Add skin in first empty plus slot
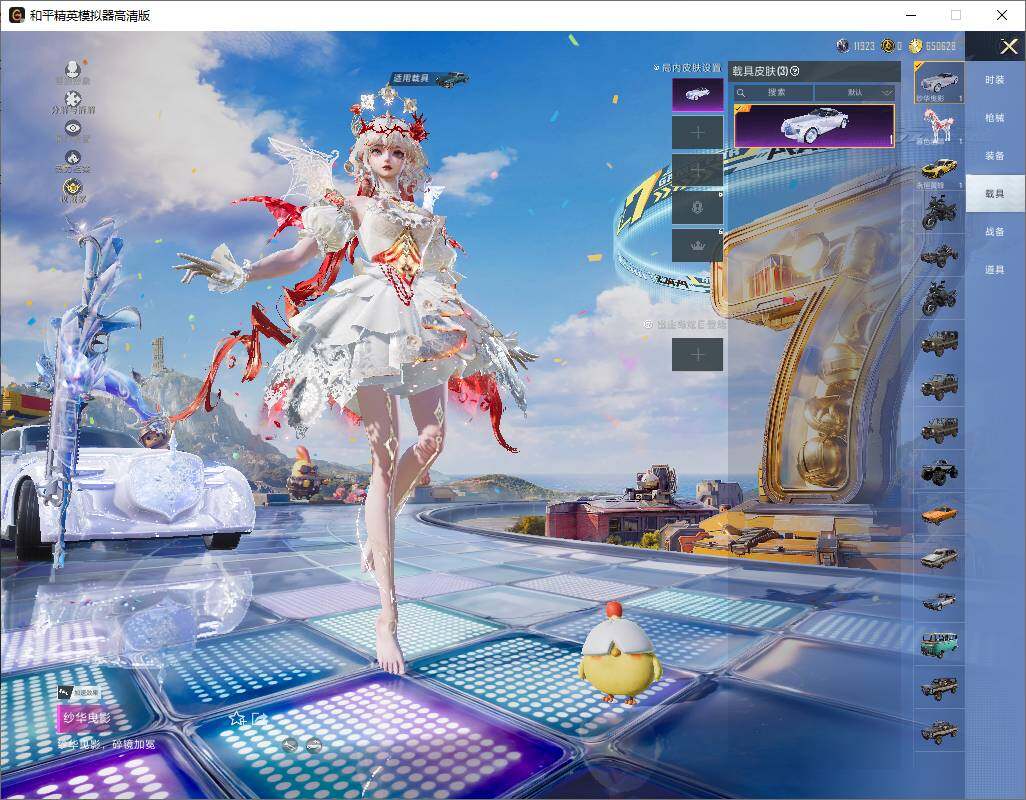 [698, 132]
